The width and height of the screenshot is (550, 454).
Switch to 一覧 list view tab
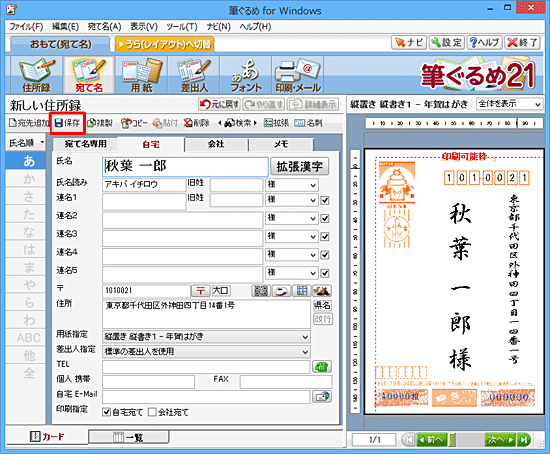pos(129,437)
